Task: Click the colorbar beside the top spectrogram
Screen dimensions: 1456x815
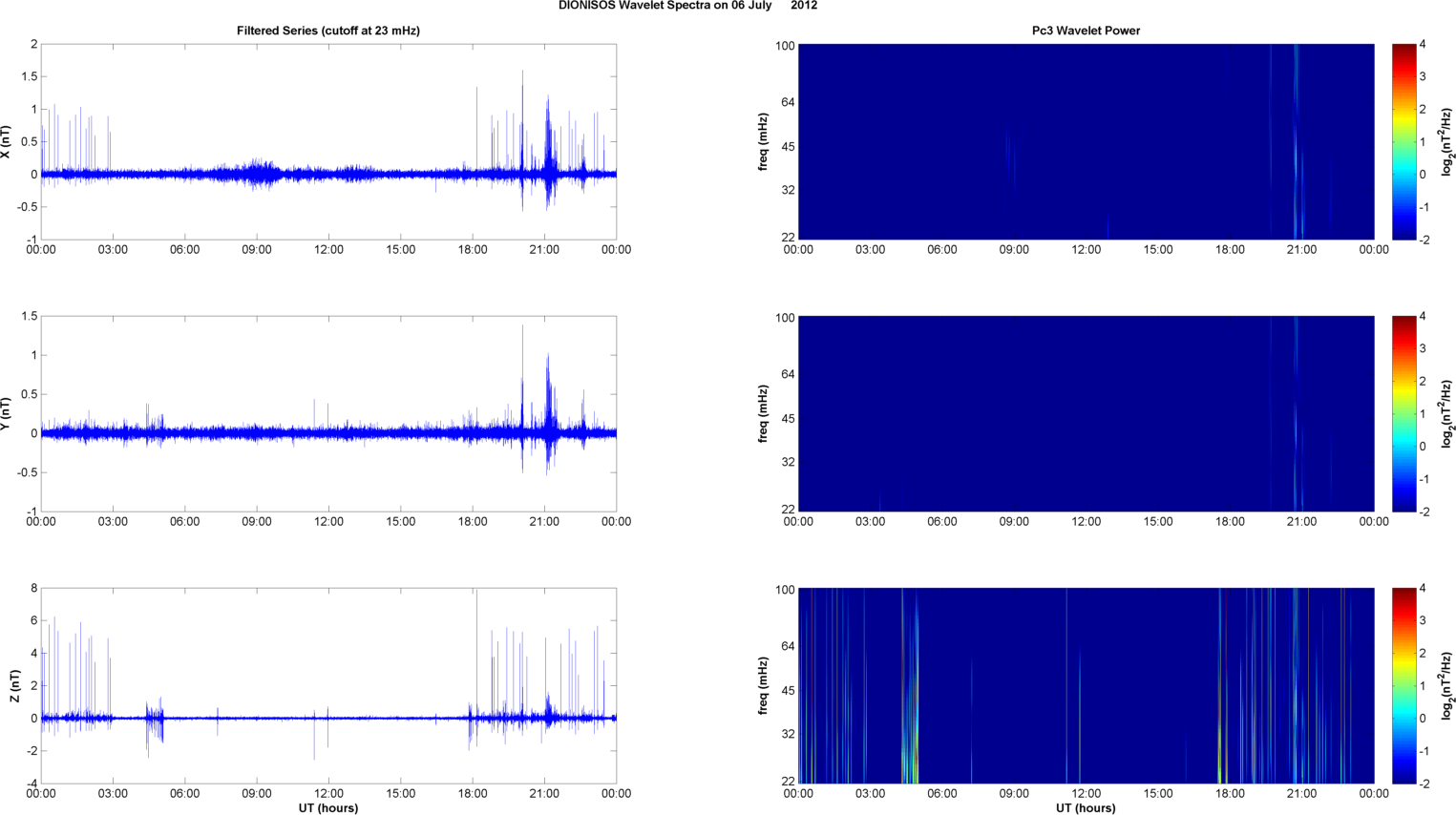Action: [x=1403, y=141]
